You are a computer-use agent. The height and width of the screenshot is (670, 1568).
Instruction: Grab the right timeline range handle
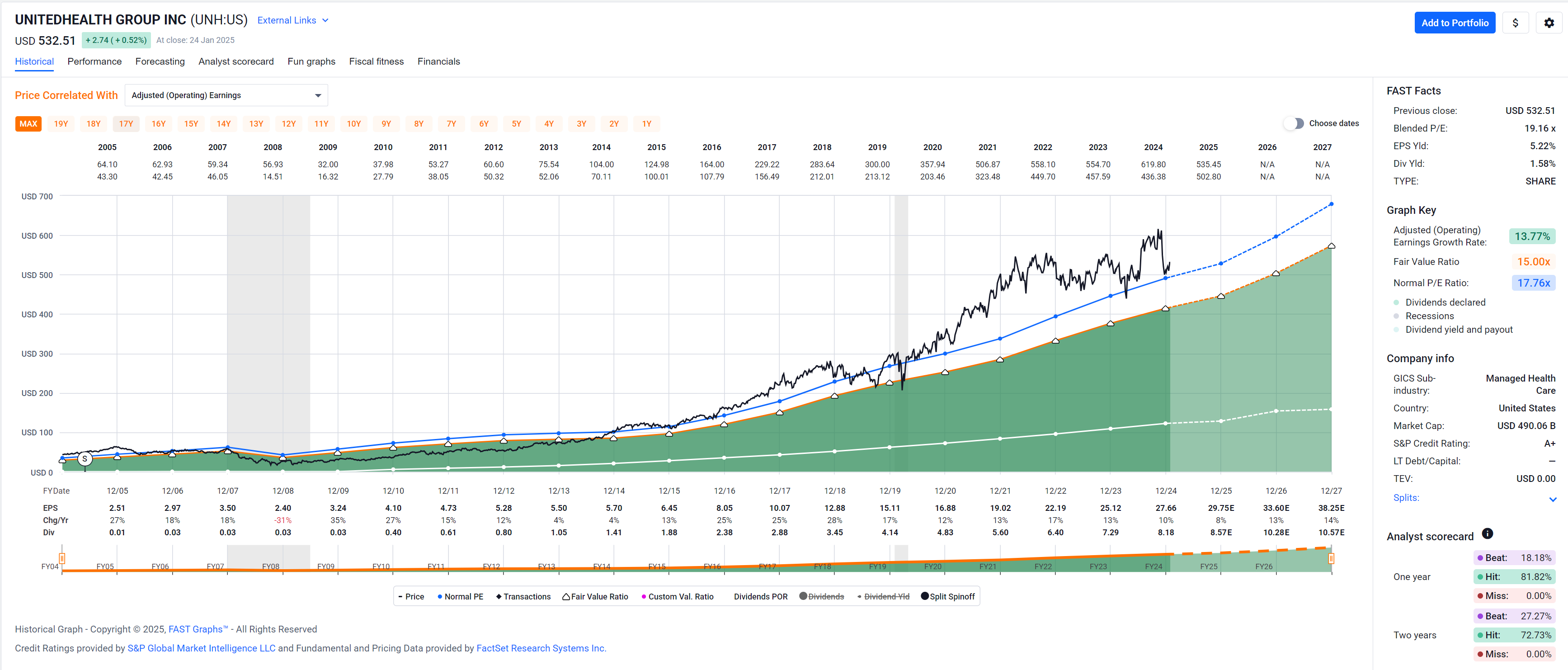1331,558
